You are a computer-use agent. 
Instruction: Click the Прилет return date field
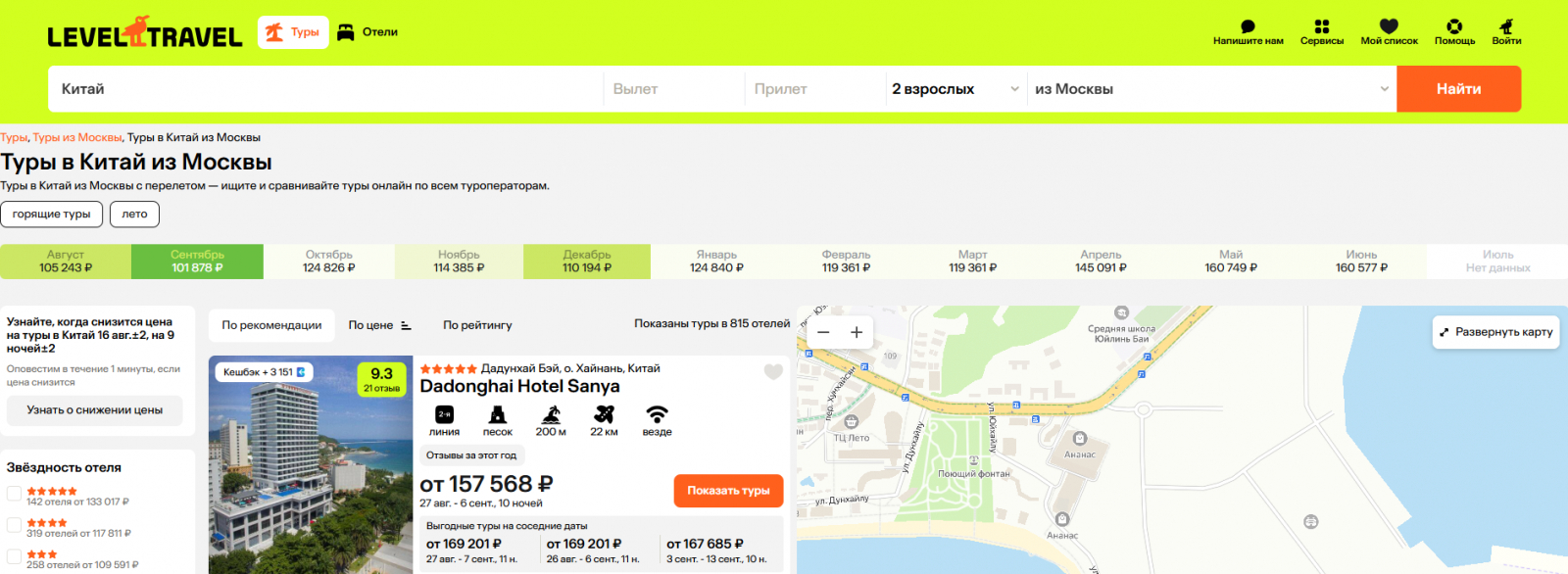pos(815,89)
